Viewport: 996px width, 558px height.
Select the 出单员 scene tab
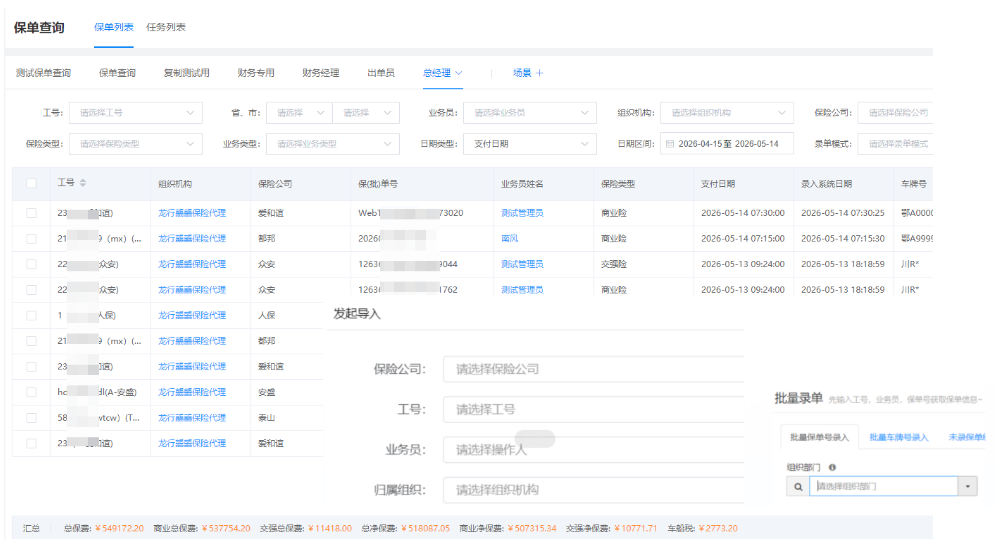[381, 73]
